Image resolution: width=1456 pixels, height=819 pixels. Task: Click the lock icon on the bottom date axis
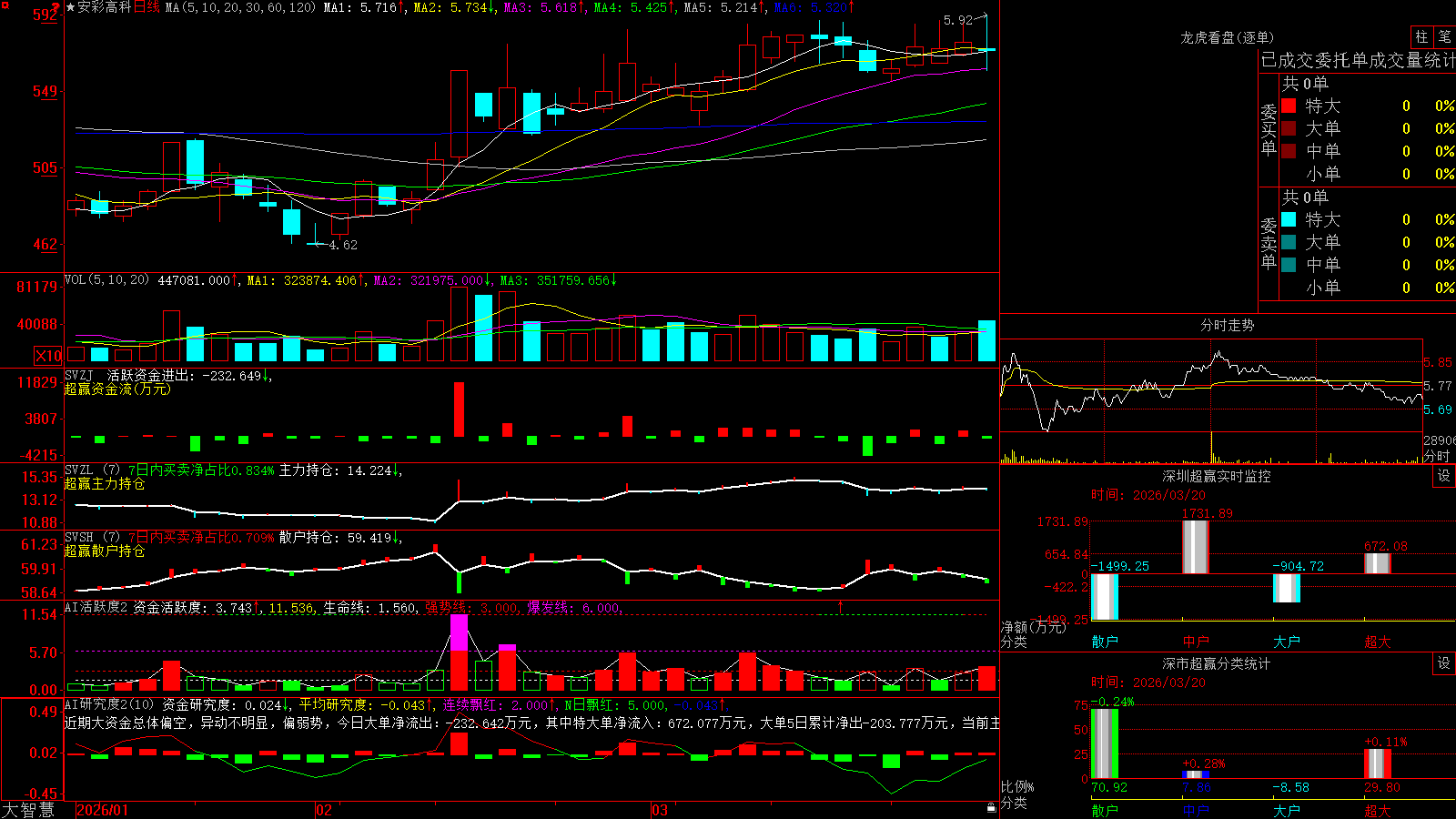[991, 808]
